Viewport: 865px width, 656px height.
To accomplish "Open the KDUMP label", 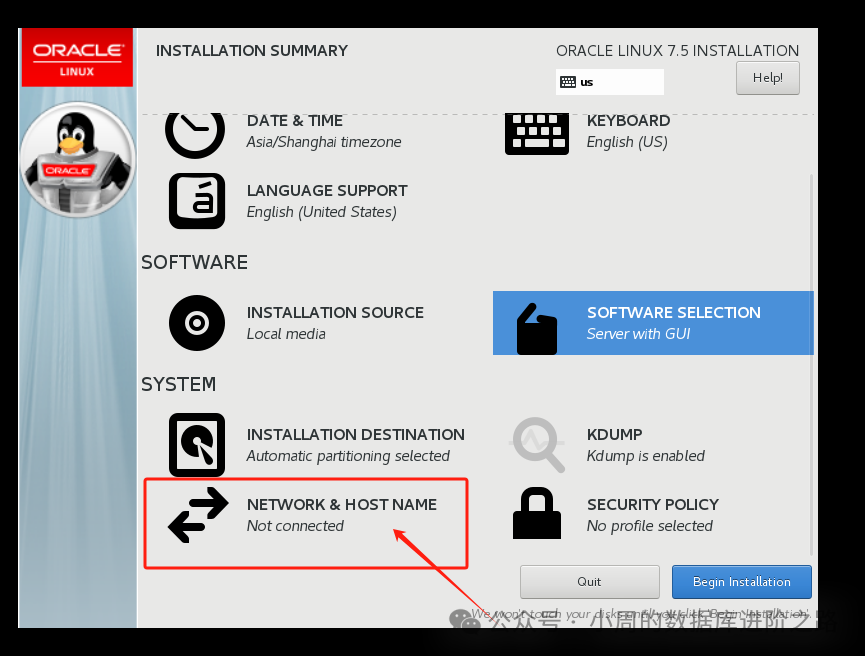I will [x=615, y=435].
